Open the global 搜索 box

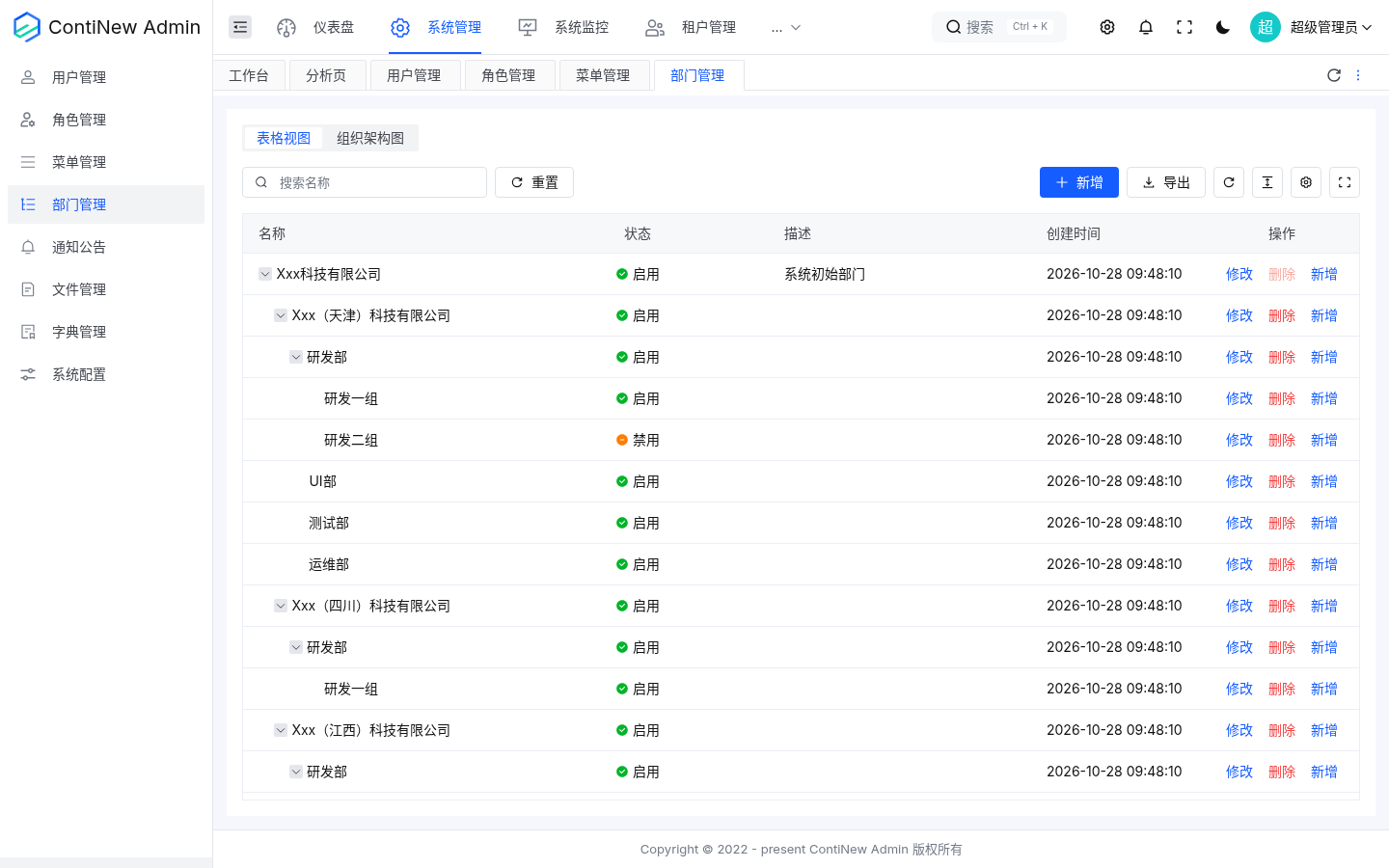[x=999, y=27]
